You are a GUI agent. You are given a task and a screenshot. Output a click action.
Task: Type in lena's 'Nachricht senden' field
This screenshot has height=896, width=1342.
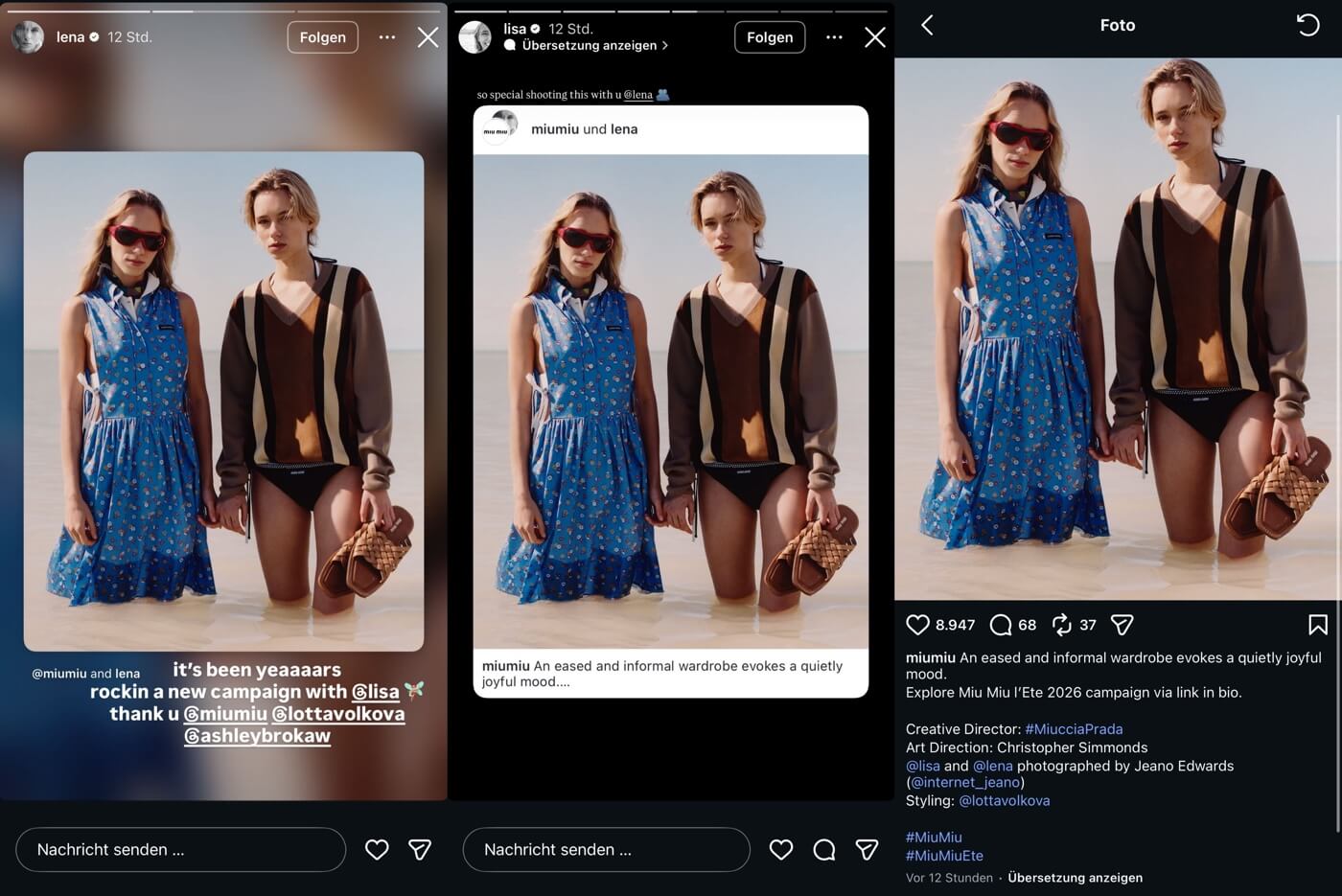coord(180,849)
